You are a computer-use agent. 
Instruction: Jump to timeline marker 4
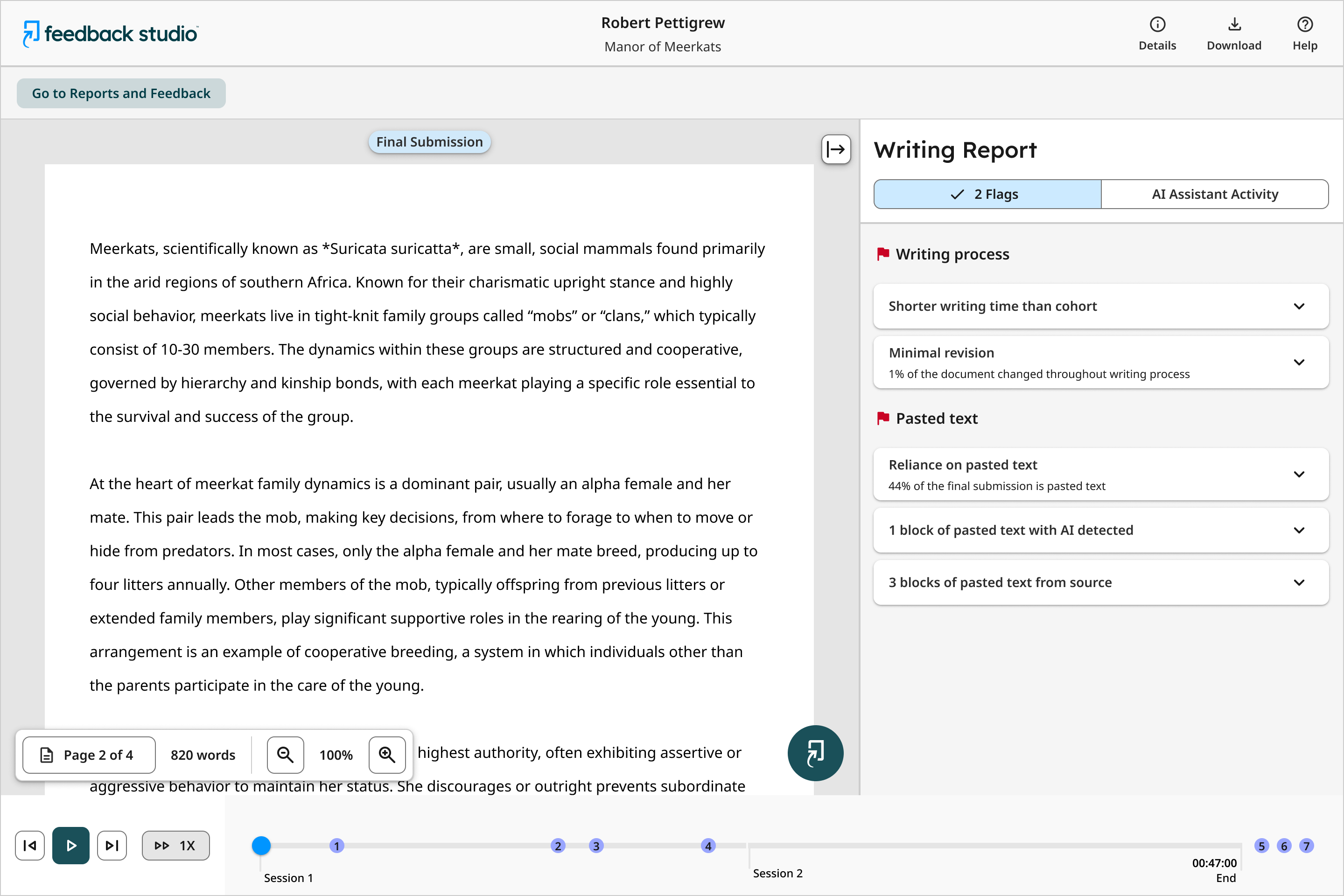tap(708, 846)
